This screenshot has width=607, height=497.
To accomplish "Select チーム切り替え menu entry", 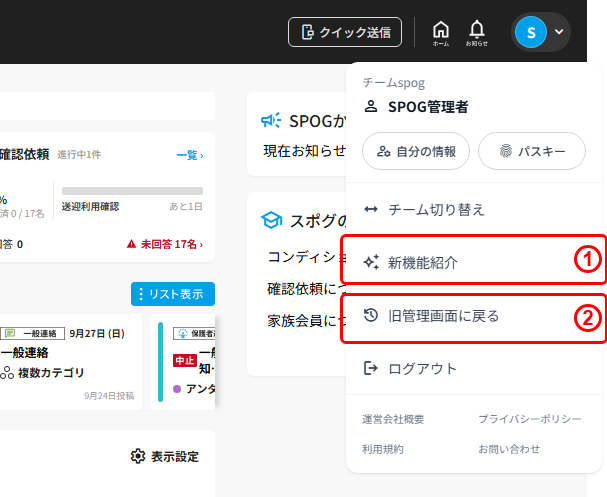I will (473, 210).
